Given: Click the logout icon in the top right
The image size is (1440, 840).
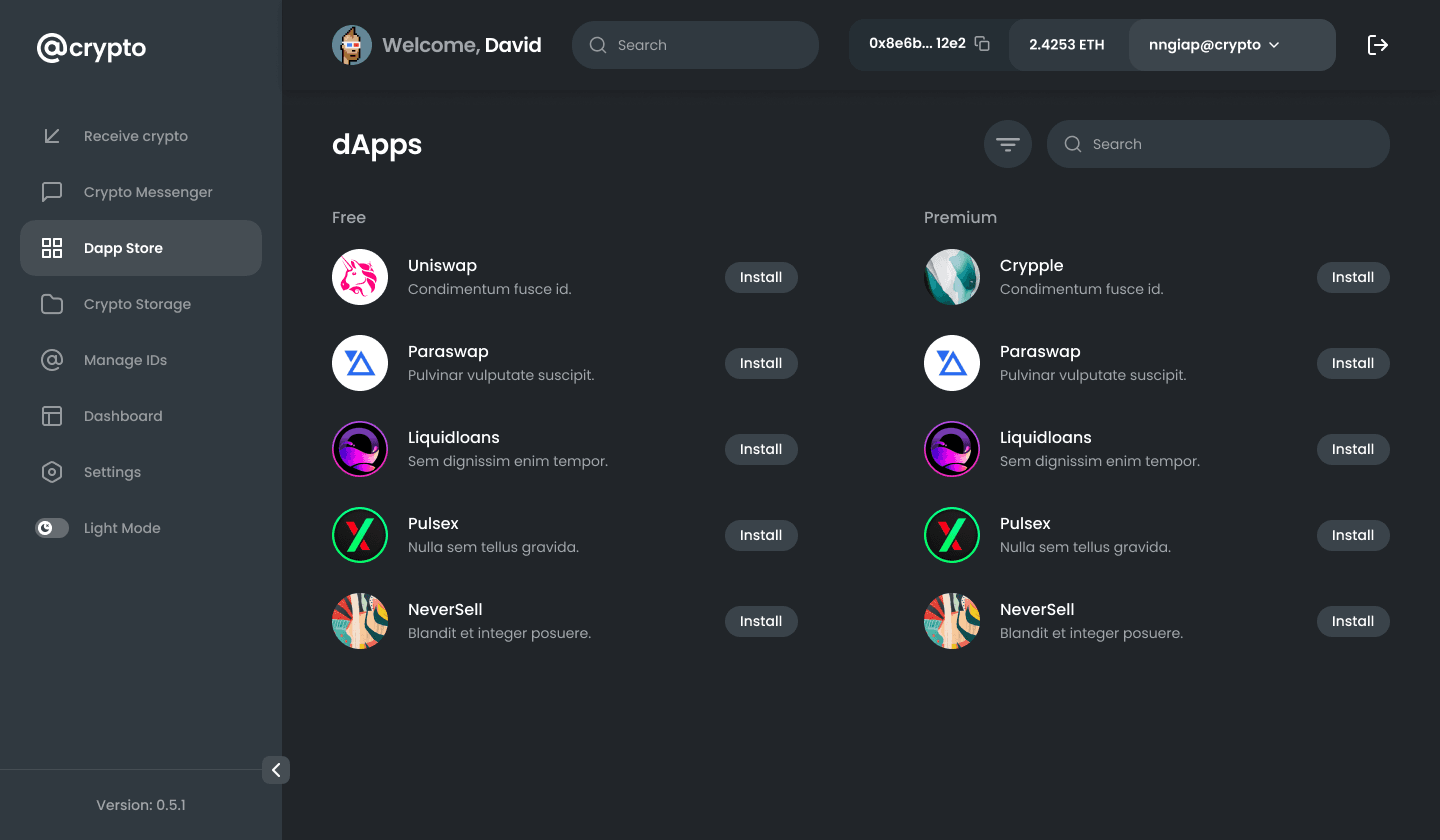Looking at the screenshot, I should click(1378, 44).
